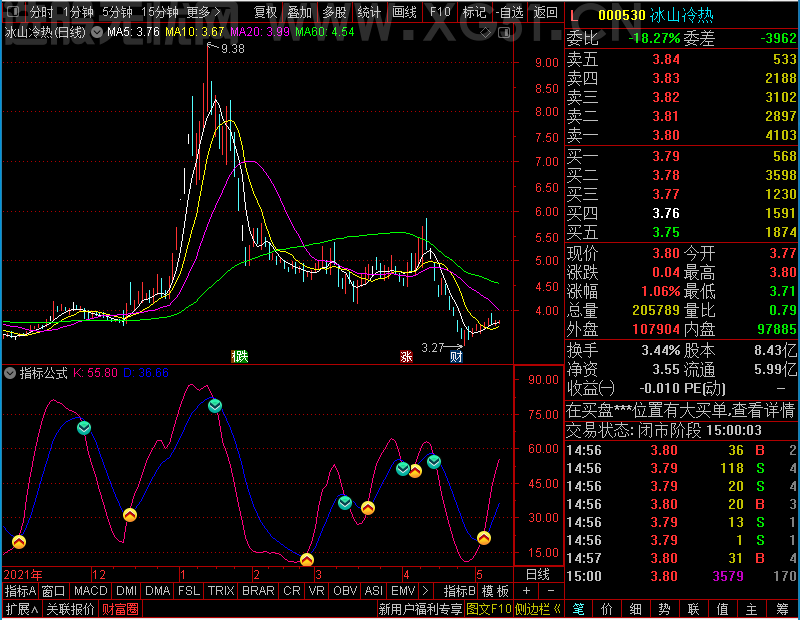This screenshot has width=800, height=620.
Task: Click 叠加 overlay button
Action: click(x=299, y=12)
